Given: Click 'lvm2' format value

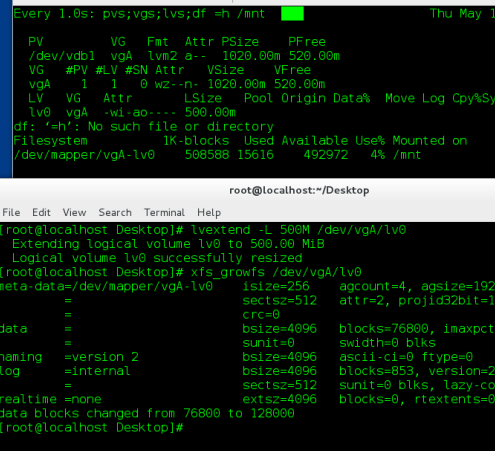Looking at the screenshot, I should tap(162, 56).
